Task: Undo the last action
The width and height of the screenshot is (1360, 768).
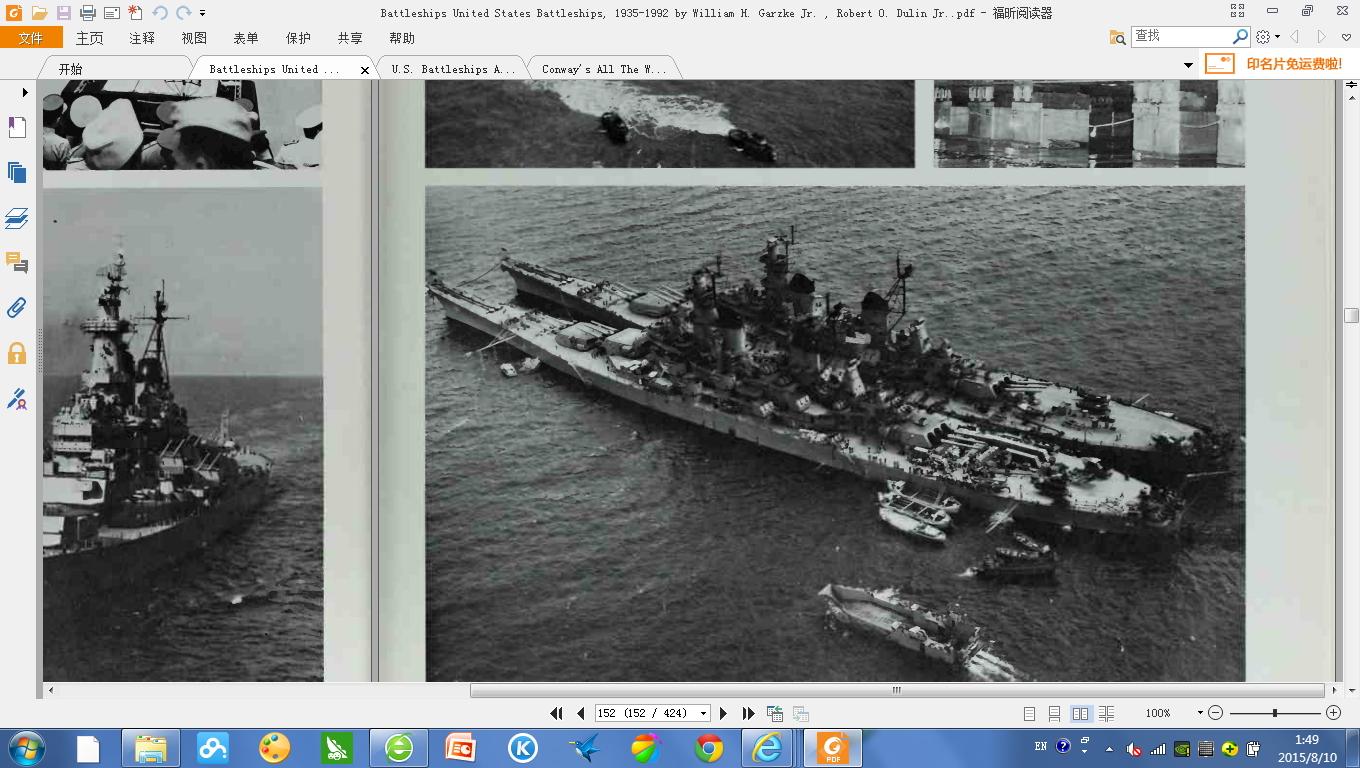Action: point(160,13)
